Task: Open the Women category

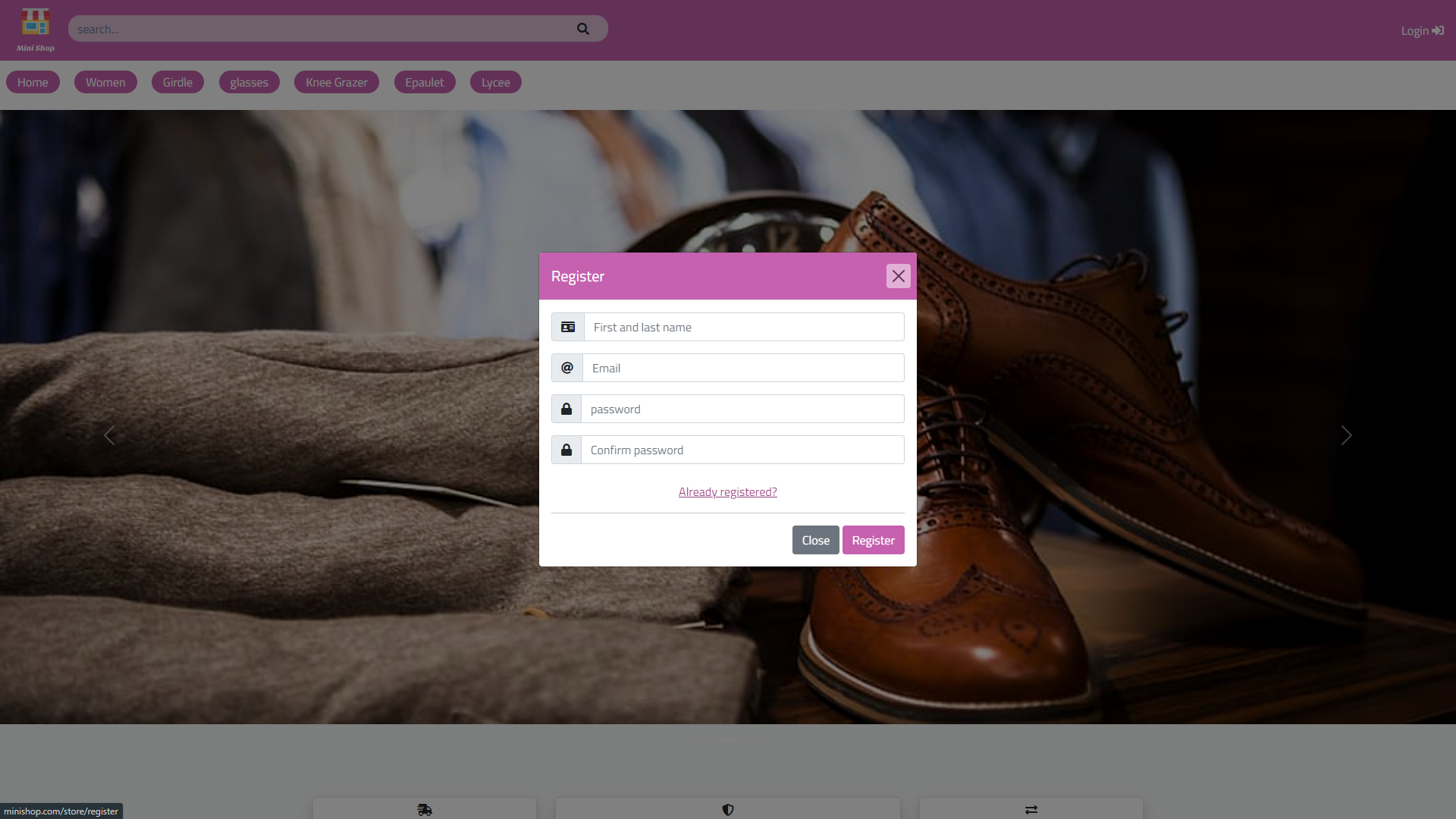Action: (x=105, y=82)
